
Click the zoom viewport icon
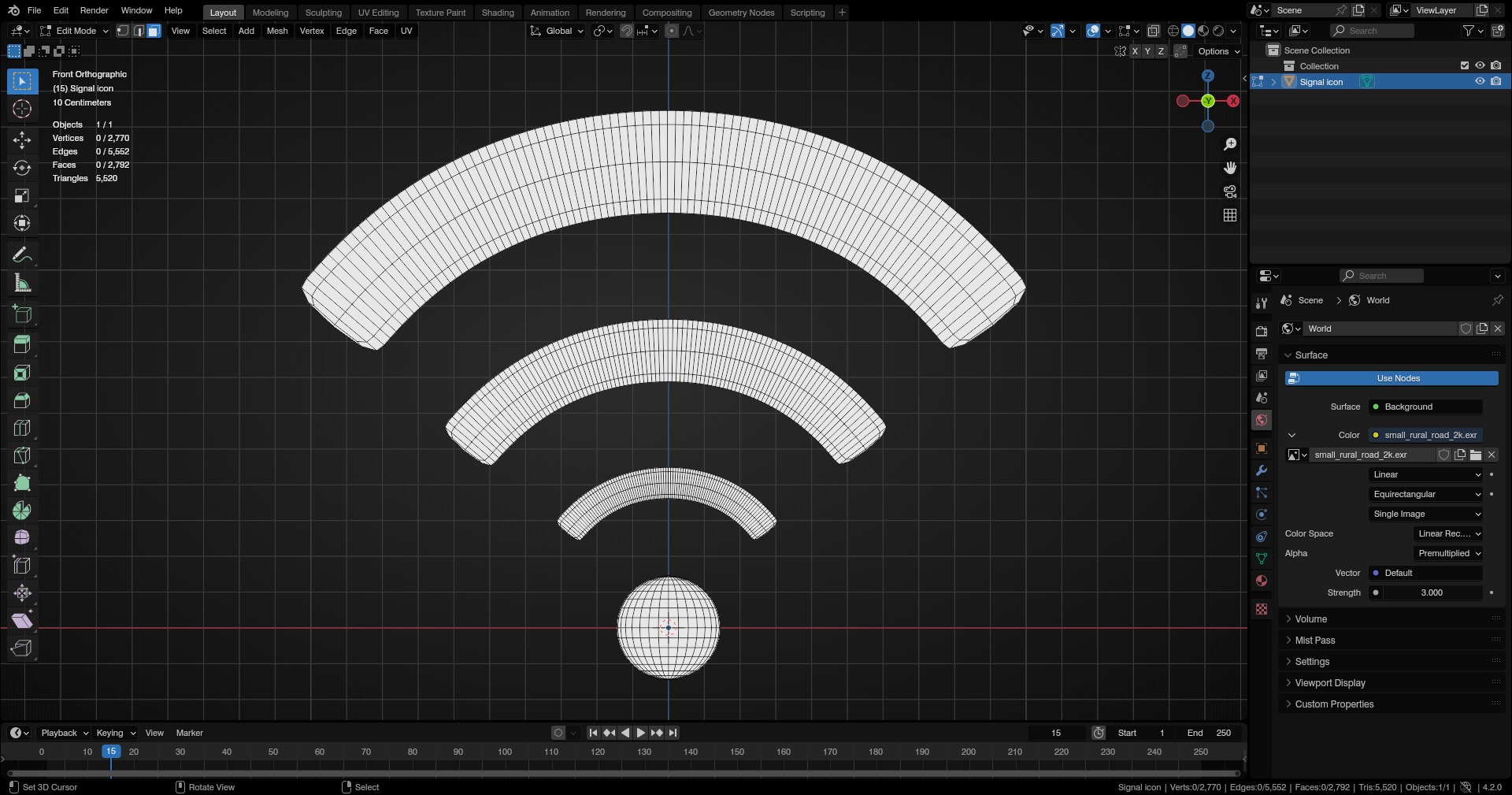click(x=1230, y=144)
